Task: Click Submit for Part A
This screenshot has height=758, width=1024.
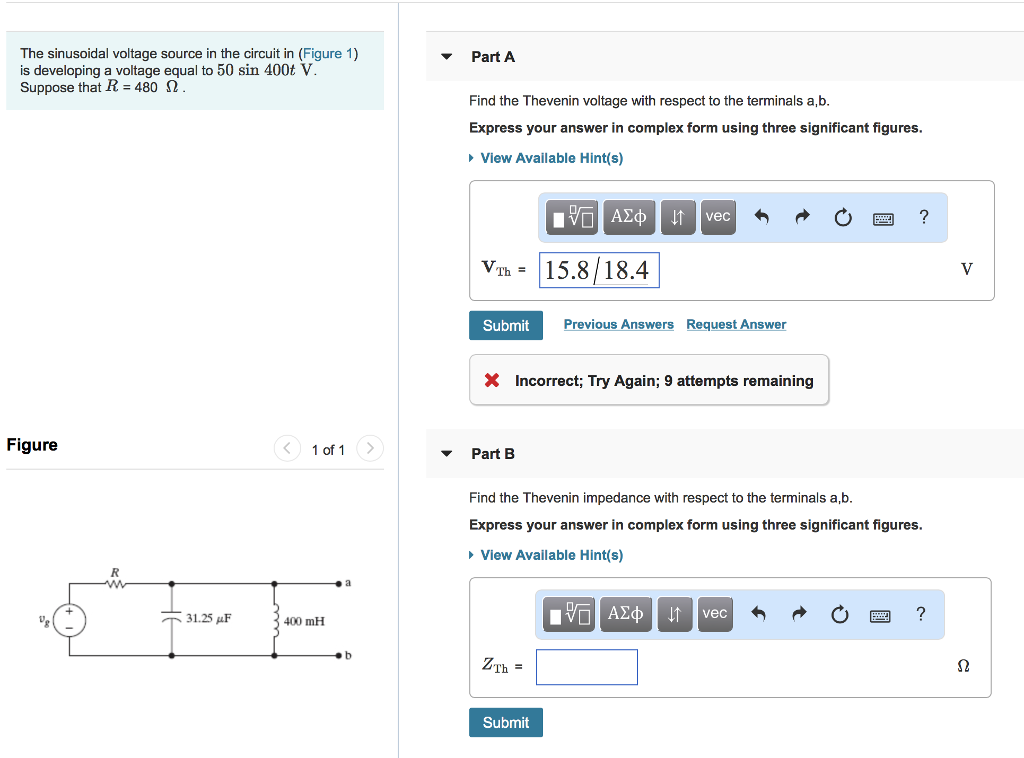Action: [x=505, y=325]
